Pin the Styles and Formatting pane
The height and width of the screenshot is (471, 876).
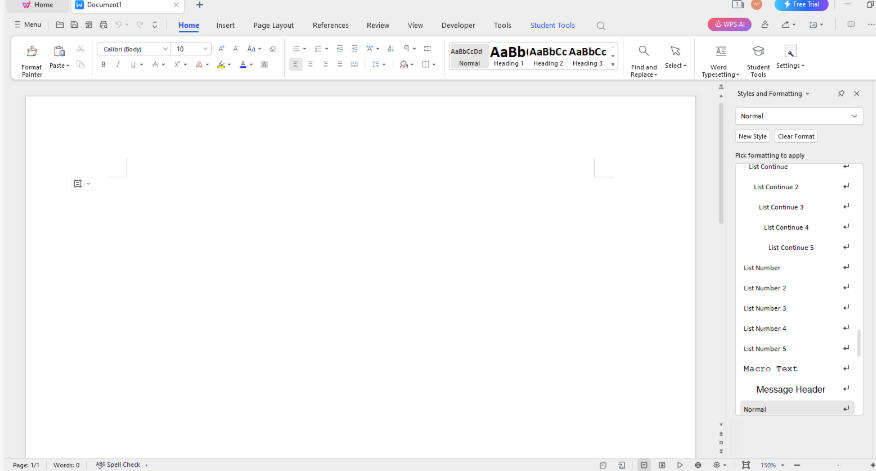pos(841,93)
